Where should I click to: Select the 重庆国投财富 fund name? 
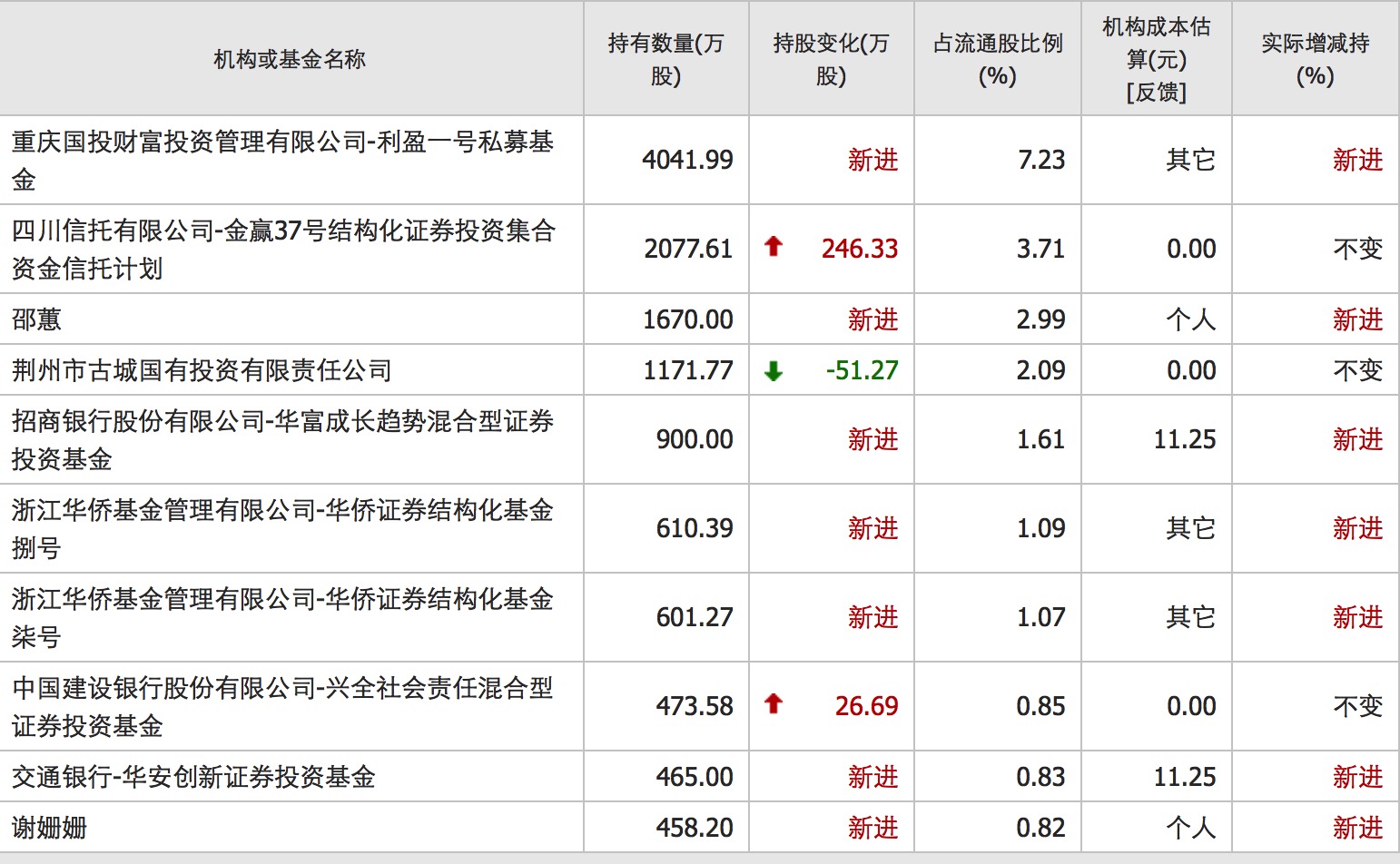[281, 160]
